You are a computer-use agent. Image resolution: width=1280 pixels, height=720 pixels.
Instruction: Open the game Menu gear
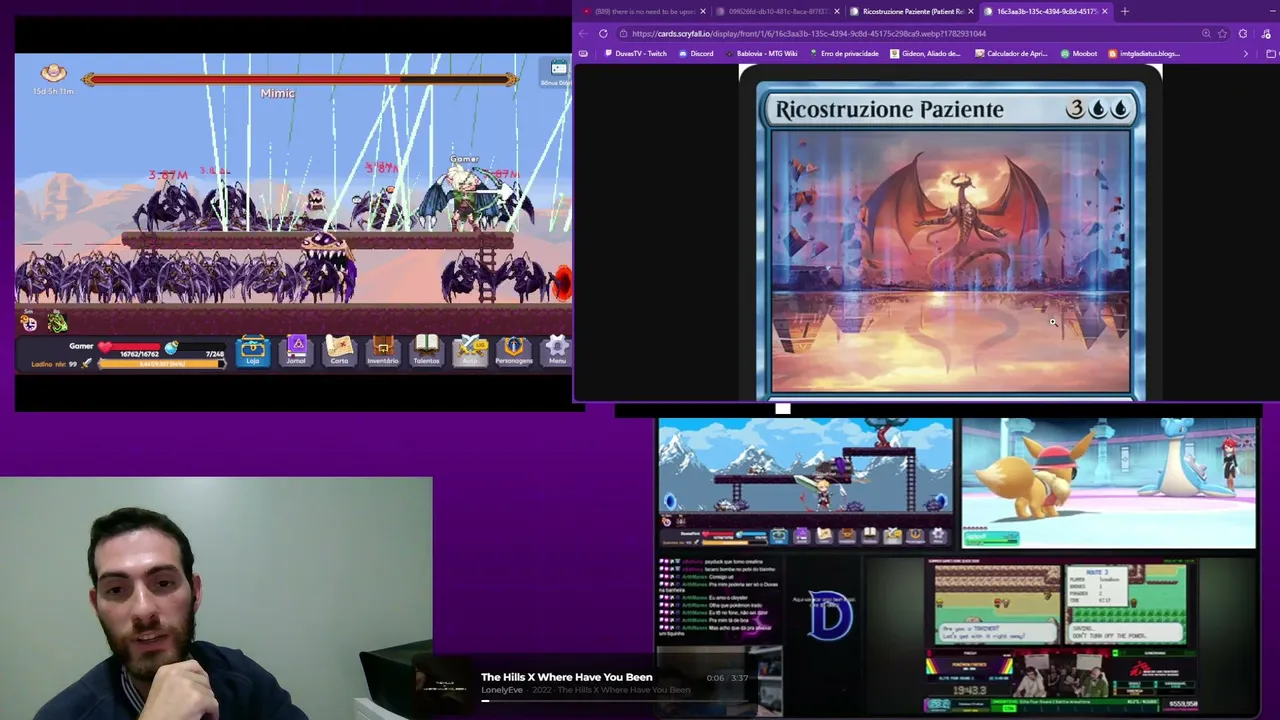click(x=558, y=350)
